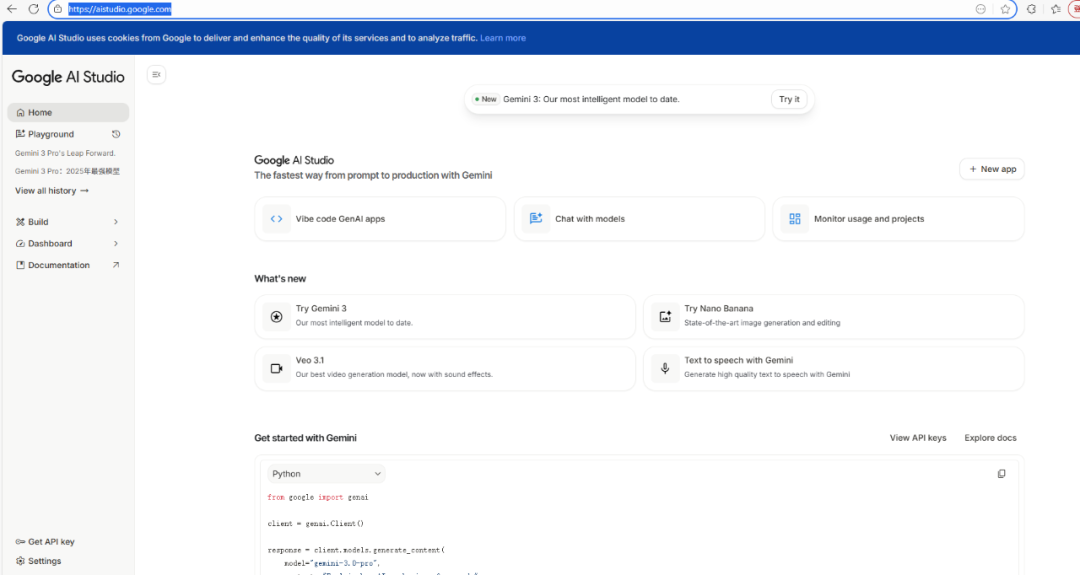Click "What's new" section heading
The height and width of the screenshot is (575, 1080).
click(x=280, y=279)
